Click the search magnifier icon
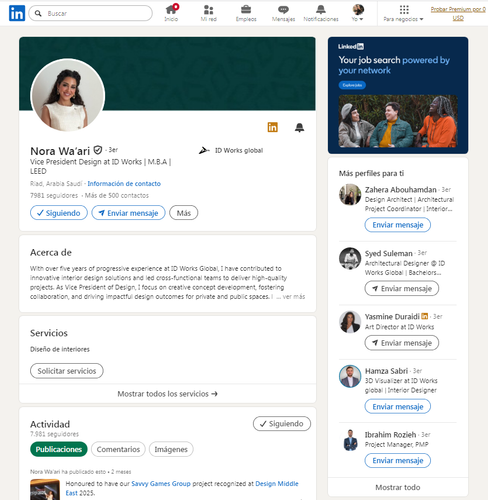 click(38, 13)
